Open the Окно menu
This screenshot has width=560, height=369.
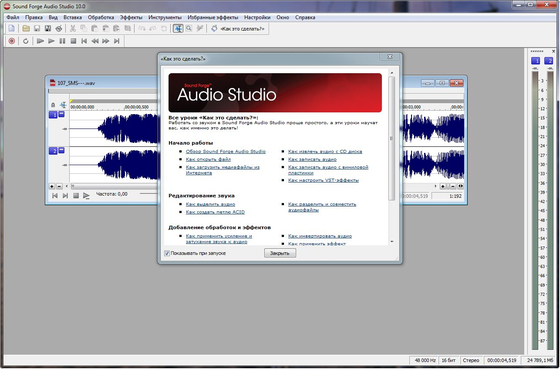coord(282,17)
